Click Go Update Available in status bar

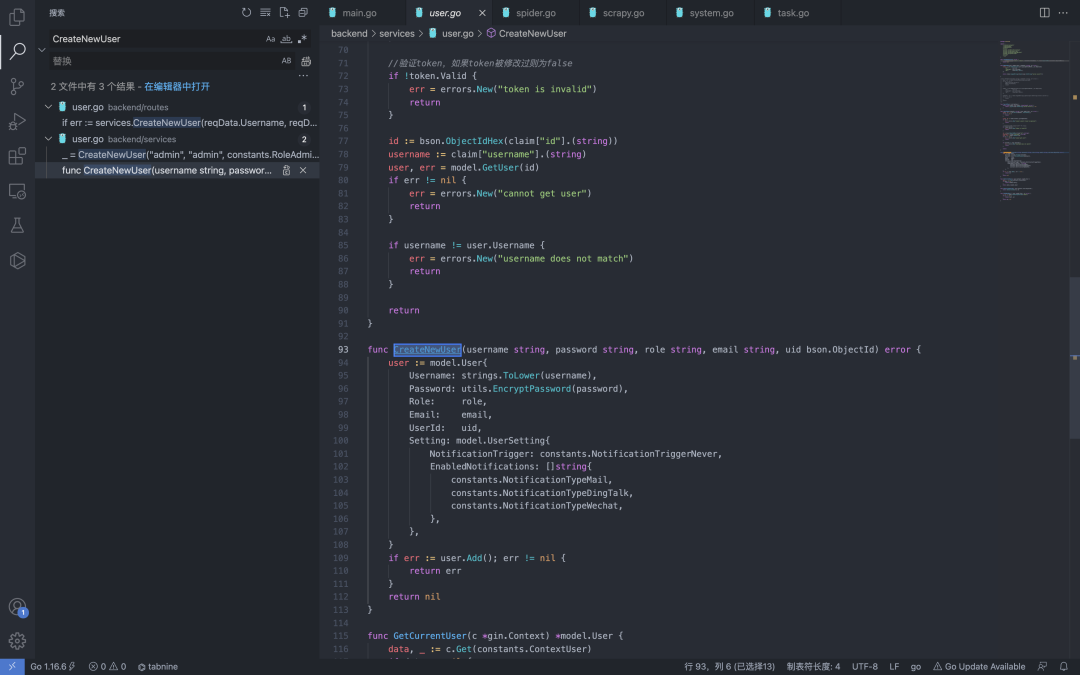point(978,666)
